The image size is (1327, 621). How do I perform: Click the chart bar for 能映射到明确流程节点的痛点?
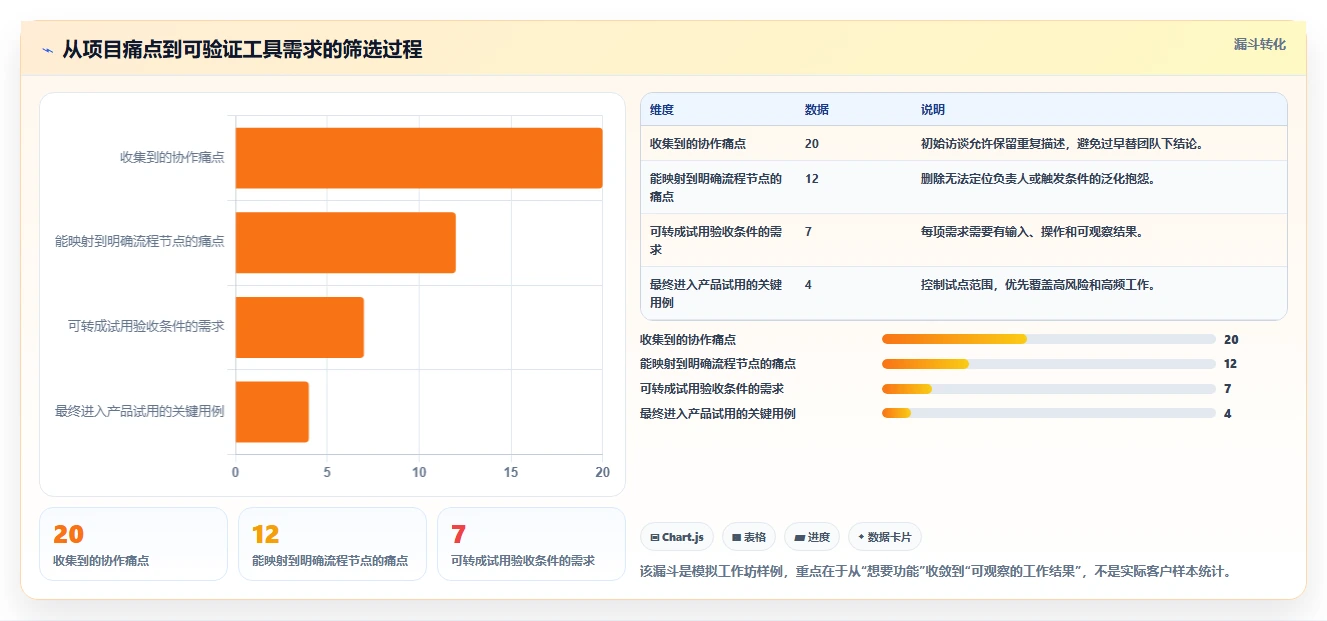(346, 242)
